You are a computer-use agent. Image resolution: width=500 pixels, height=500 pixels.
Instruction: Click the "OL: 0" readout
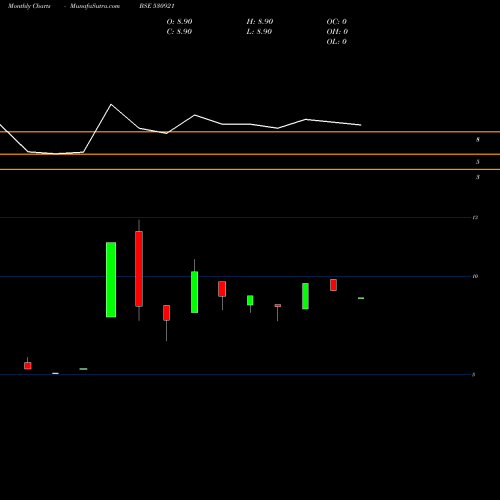336,42
